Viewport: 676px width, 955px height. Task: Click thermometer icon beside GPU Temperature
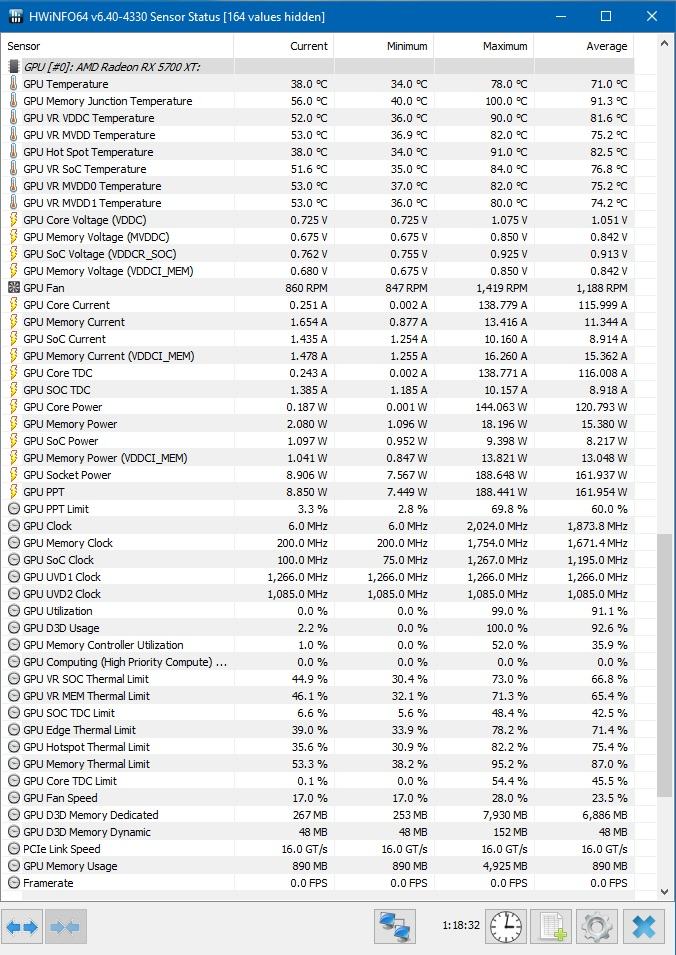pos(14,83)
